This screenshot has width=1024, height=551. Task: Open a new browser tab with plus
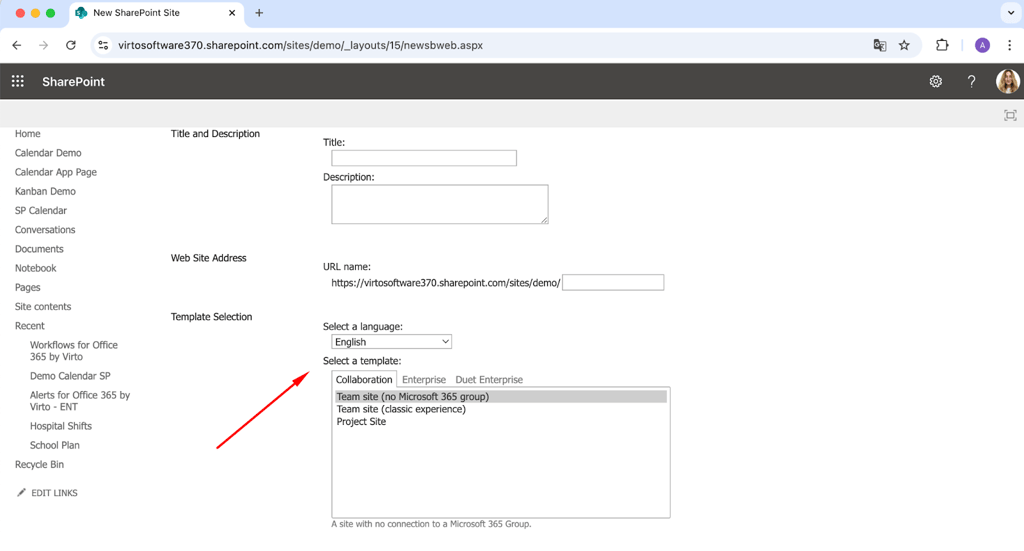(x=259, y=13)
